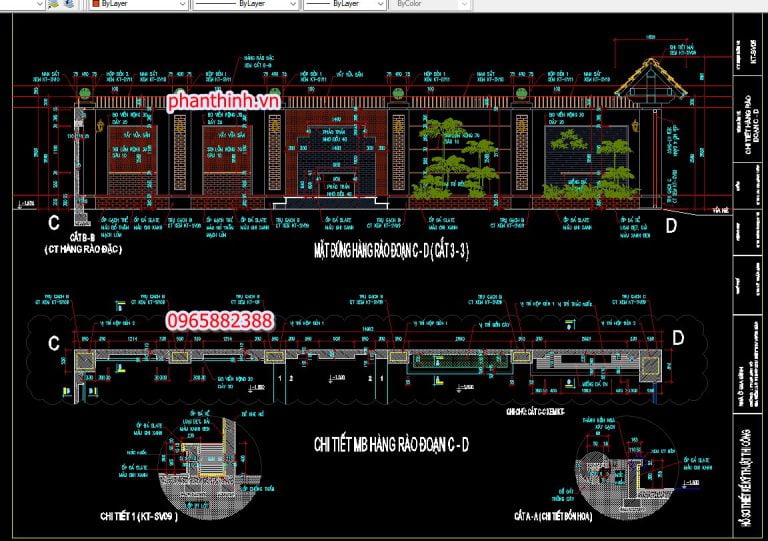This screenshot has width=768, height=541.
Task: Open the linetype control ByLayer dropdown
Action: (245, 4)
